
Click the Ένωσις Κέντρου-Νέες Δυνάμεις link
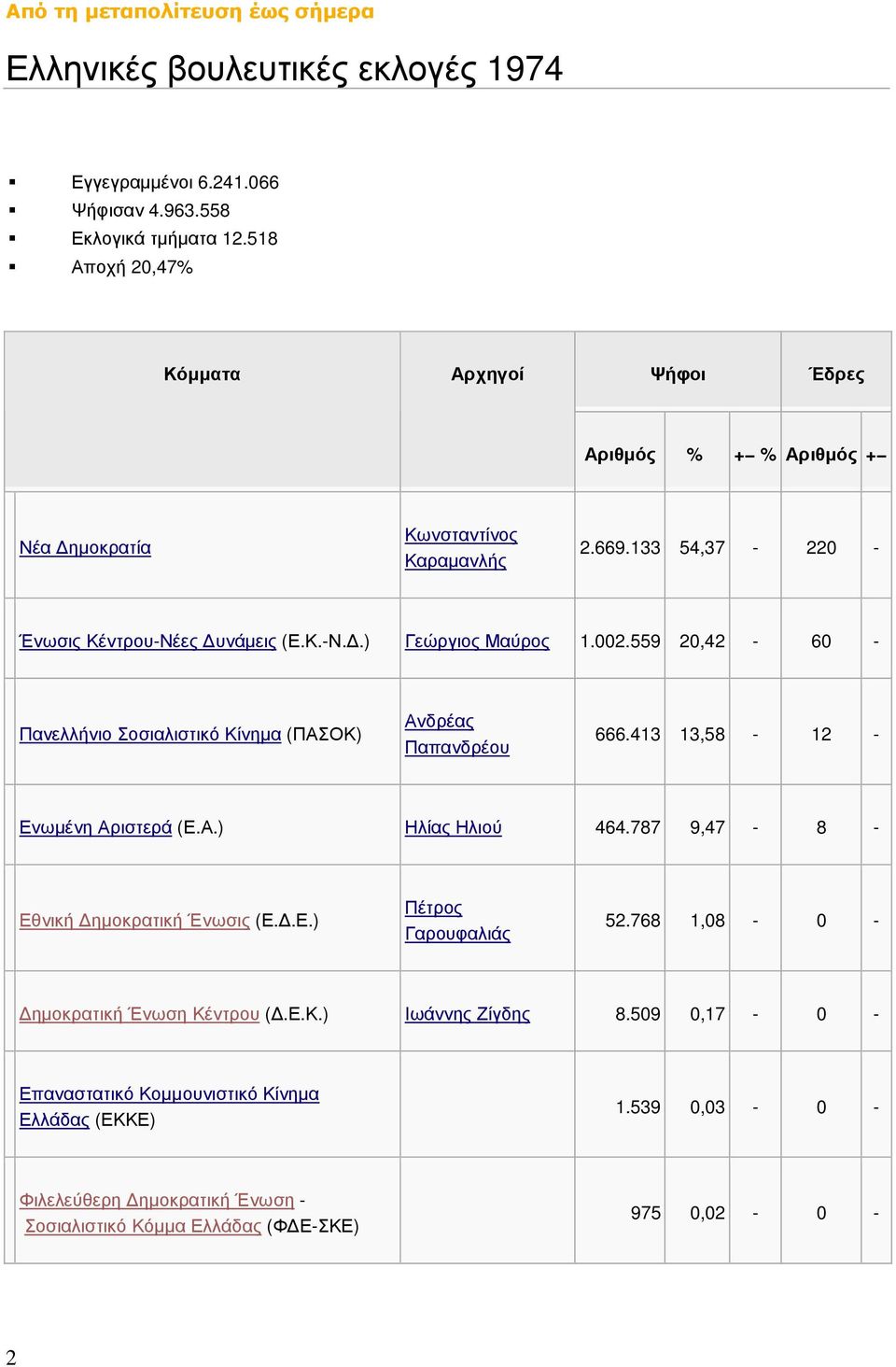[x=147, y=641]
